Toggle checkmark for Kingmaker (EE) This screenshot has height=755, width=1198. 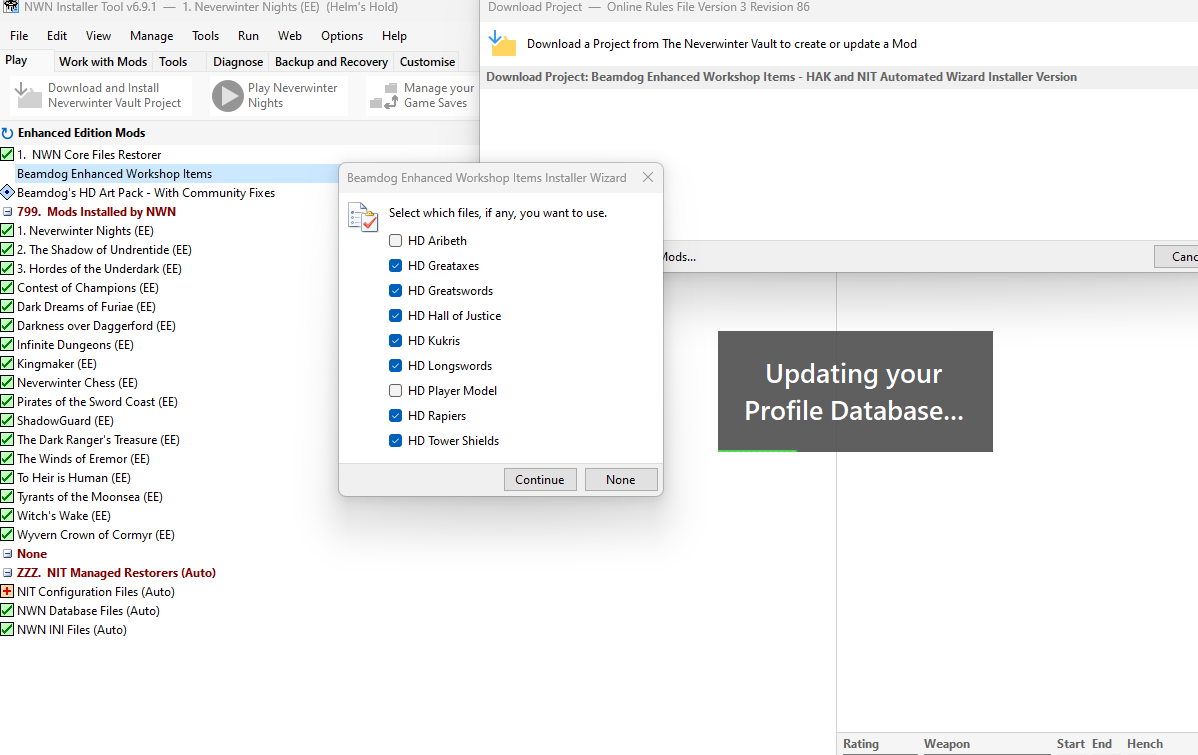coord(8,364)
